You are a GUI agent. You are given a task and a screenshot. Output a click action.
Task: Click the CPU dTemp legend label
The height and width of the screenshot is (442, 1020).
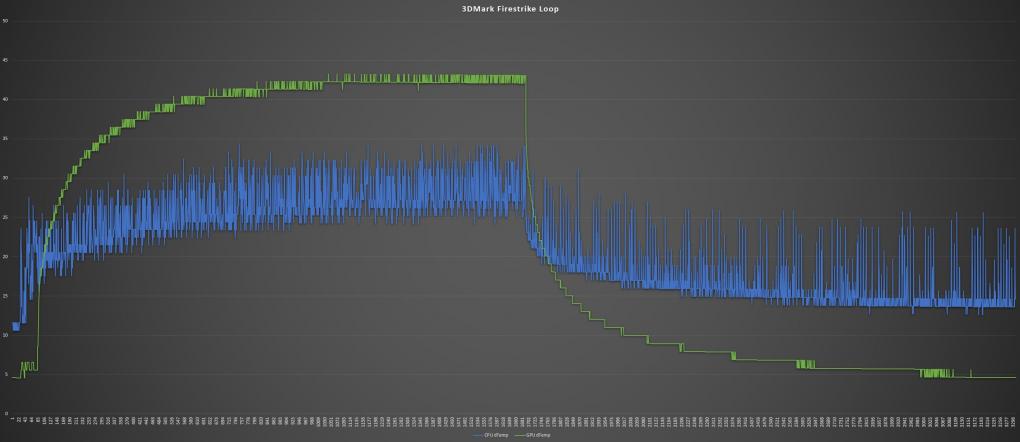point(496,435)
